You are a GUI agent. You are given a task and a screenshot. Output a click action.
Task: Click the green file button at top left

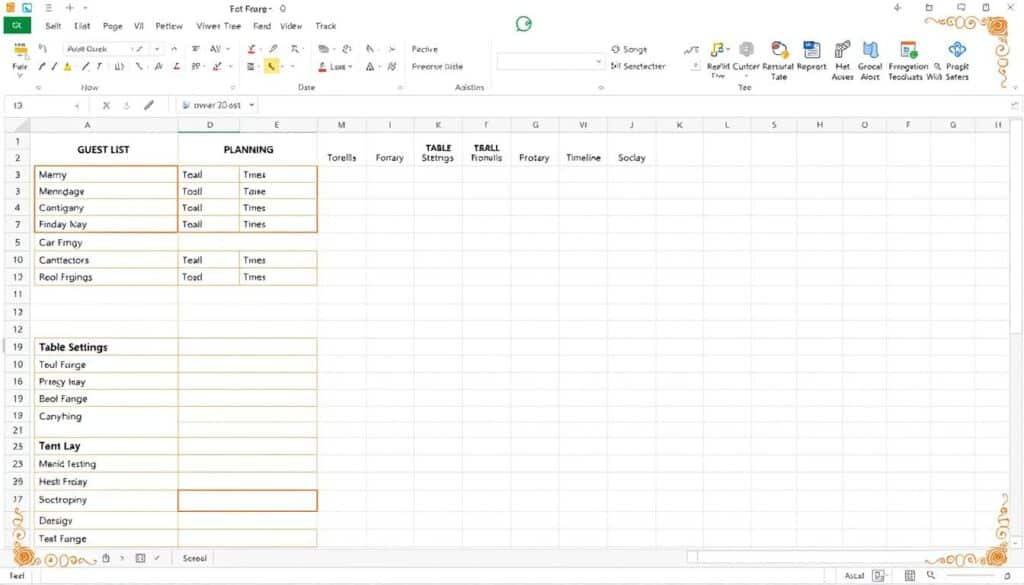pyautogui.click(x=17, y=25)
